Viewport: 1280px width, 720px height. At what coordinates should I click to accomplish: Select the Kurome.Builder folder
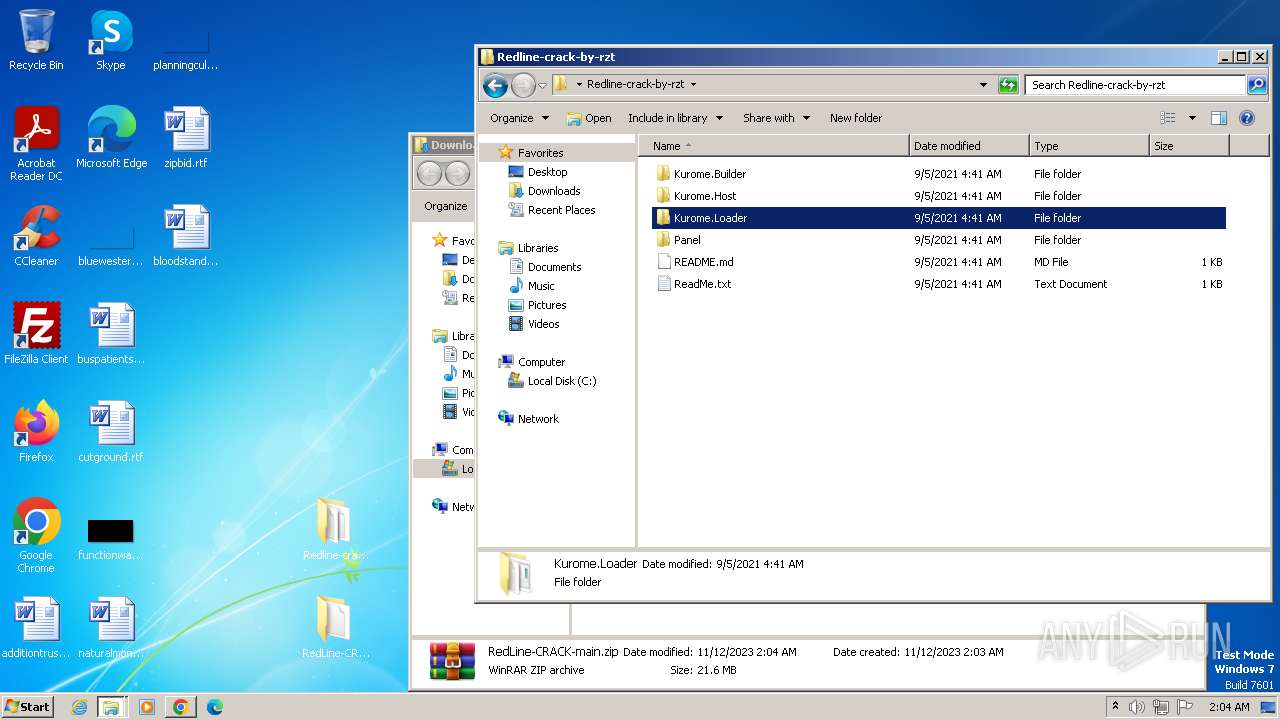click(939, 174)
